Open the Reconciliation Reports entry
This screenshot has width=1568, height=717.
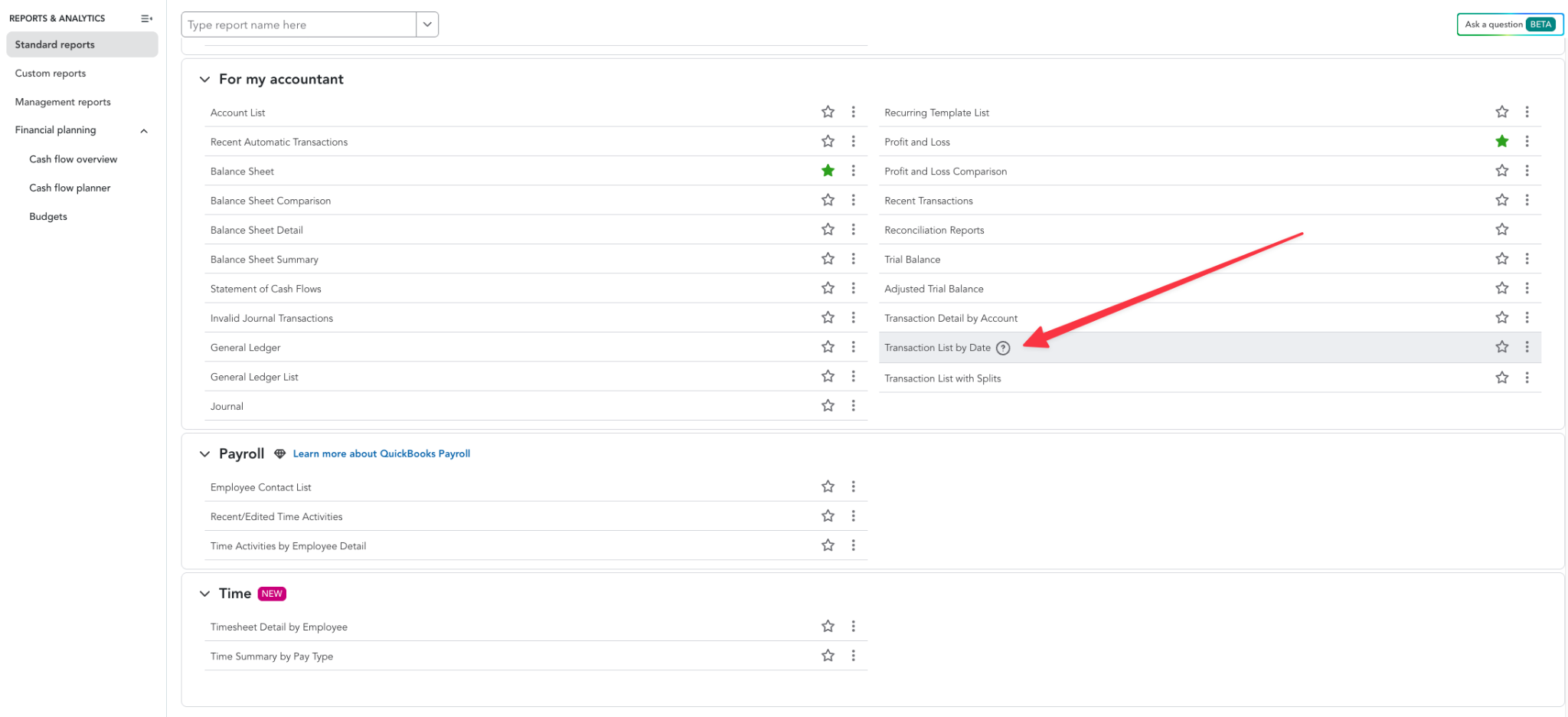click(x=934, y=231)
